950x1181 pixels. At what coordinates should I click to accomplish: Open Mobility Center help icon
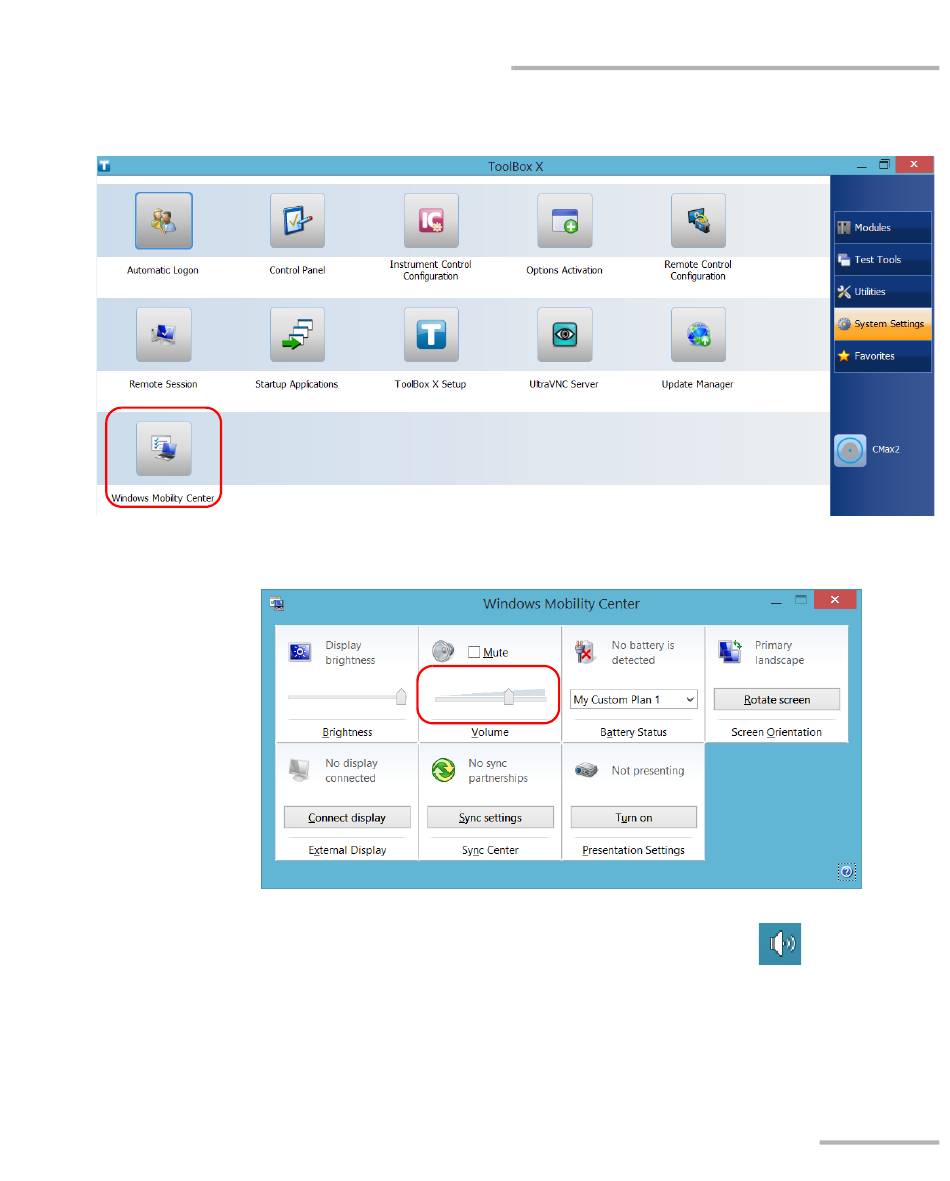(x=847, y=871)
